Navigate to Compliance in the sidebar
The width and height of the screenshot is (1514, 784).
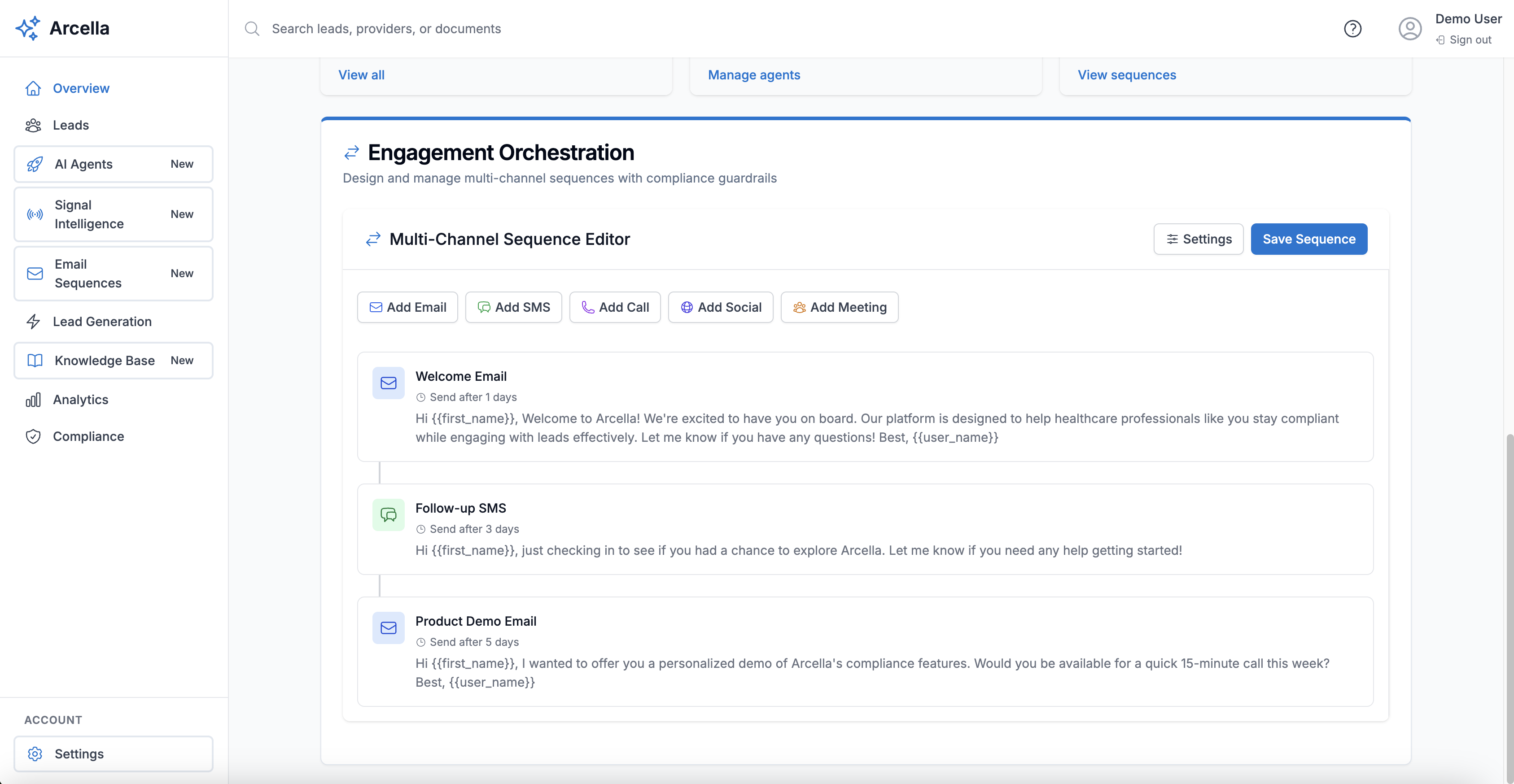click(x=88, y=436)
